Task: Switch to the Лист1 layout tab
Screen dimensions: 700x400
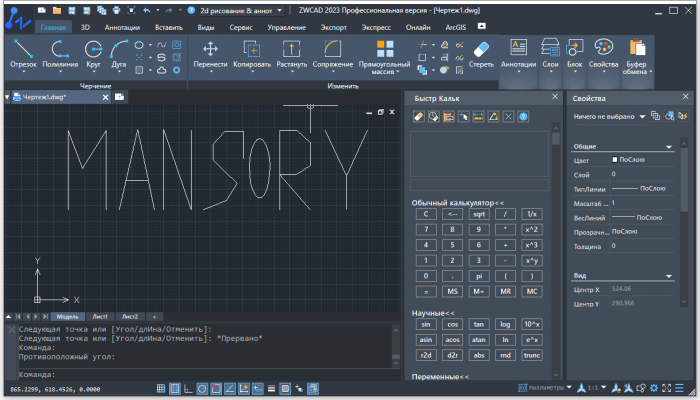Action: click(100, 315)
